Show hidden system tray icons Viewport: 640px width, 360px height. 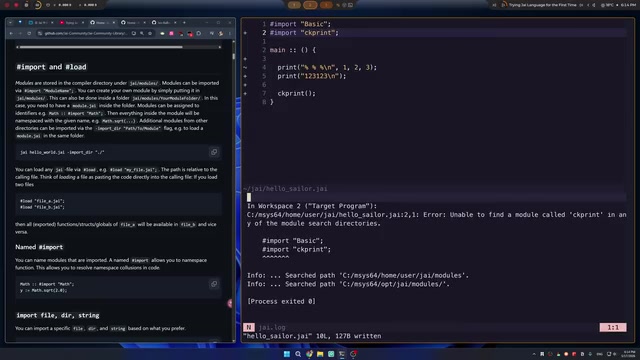(534, 354)
